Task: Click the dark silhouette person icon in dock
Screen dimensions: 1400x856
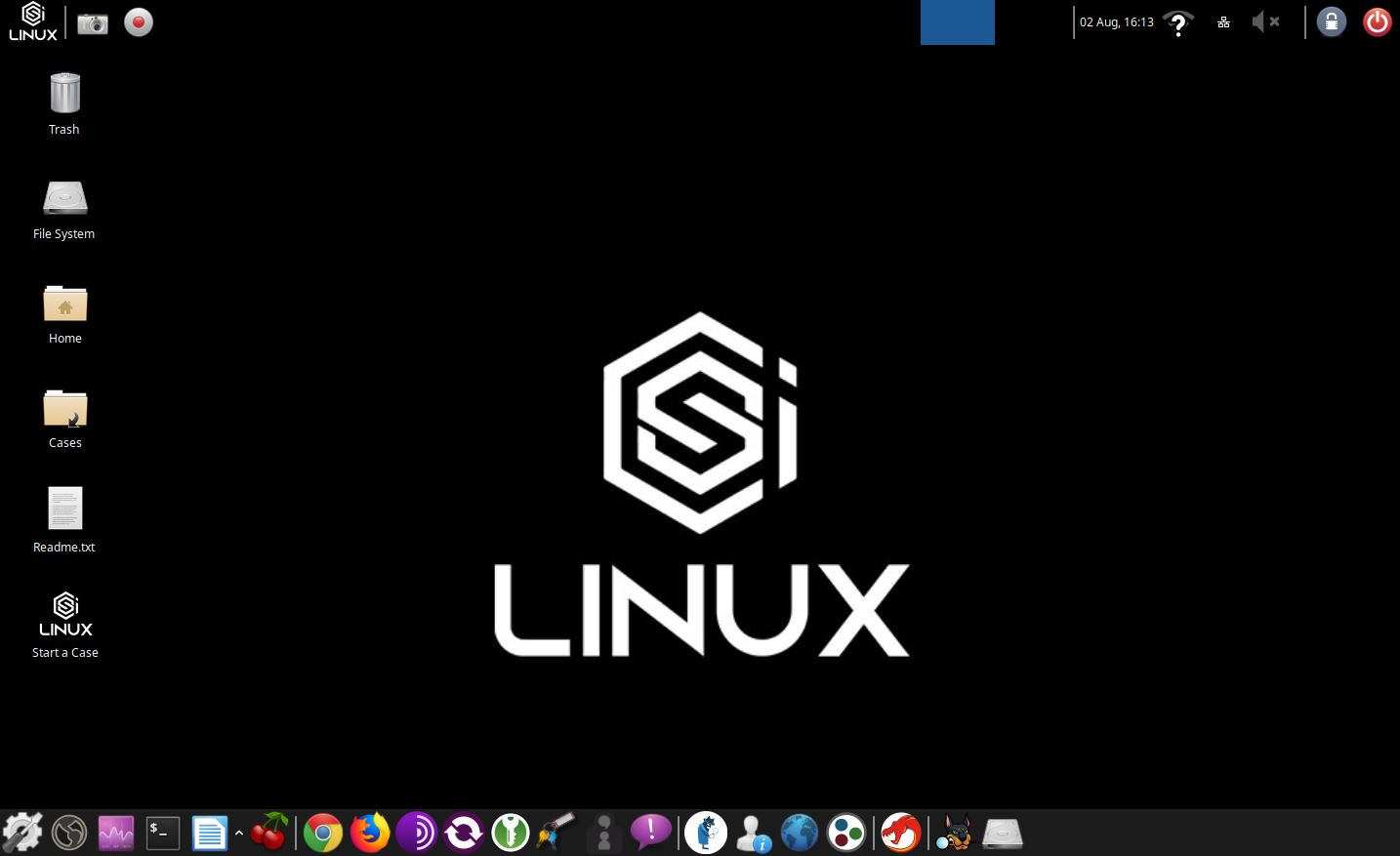Action: click(604, 833)
